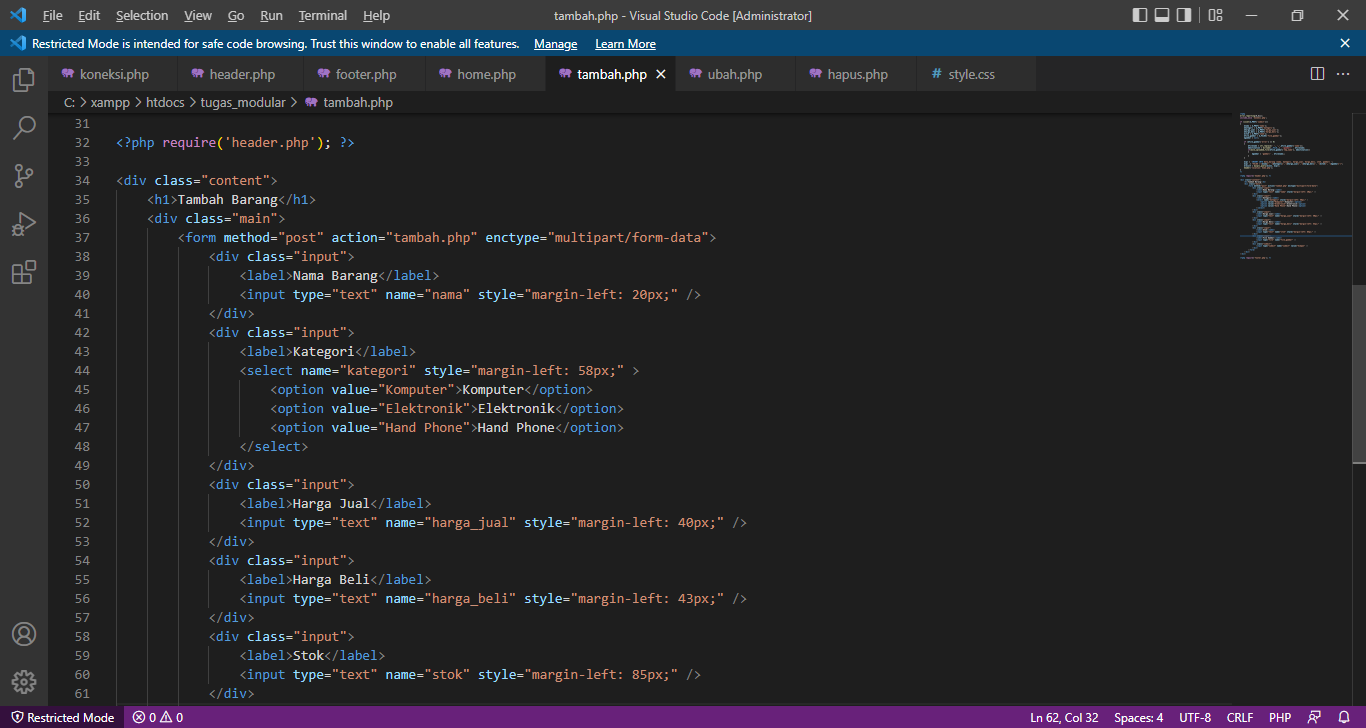1366x728 pixels.
Task: Expand the tugas_modular breadcrumb
Action: pos(243,102)
